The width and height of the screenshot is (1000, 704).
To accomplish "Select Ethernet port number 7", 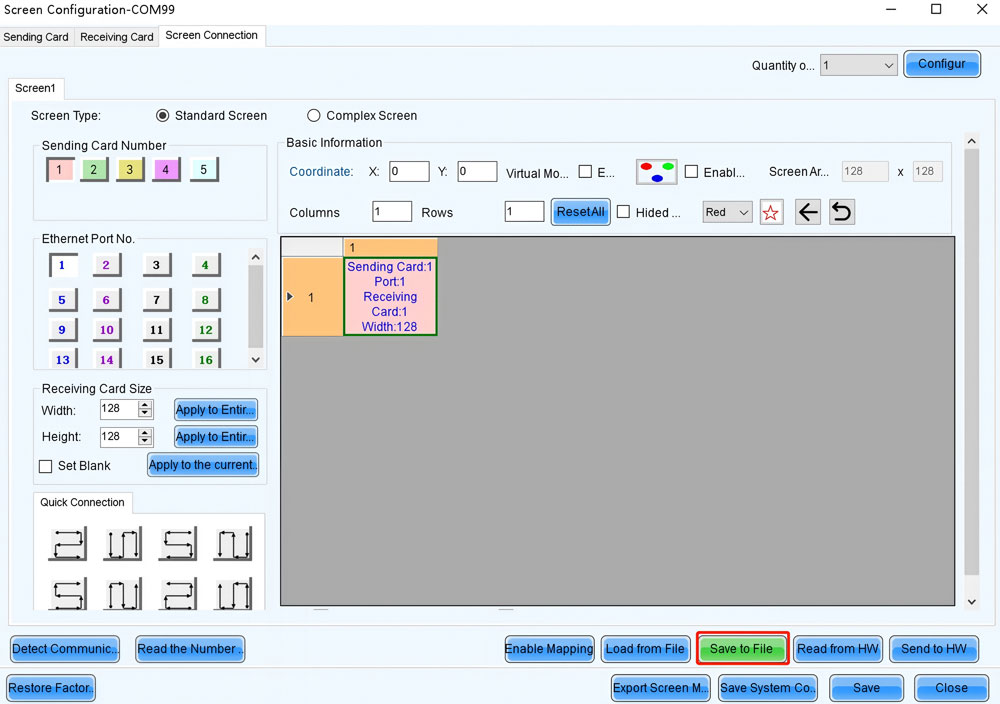I will 156,300.
